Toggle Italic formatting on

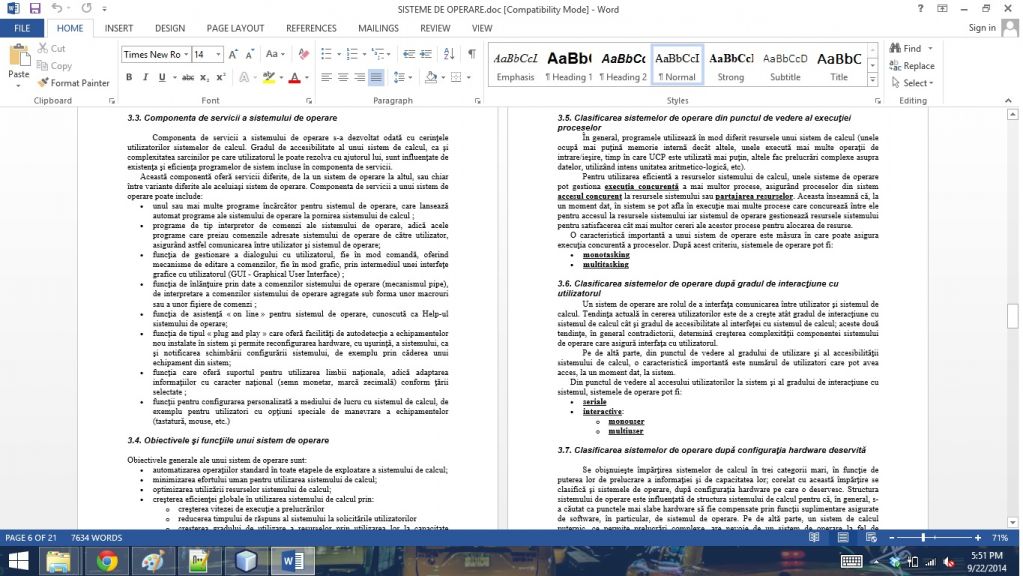coord(144,77)
